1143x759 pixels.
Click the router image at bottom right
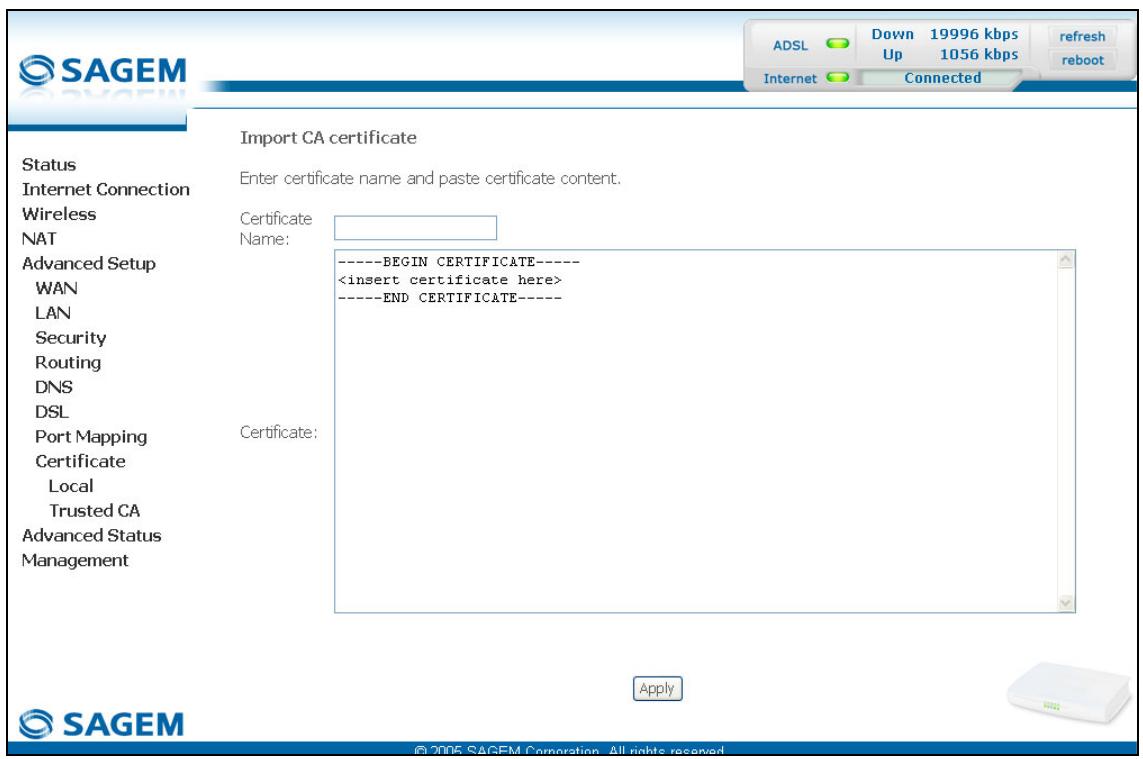pos(1068,692)
